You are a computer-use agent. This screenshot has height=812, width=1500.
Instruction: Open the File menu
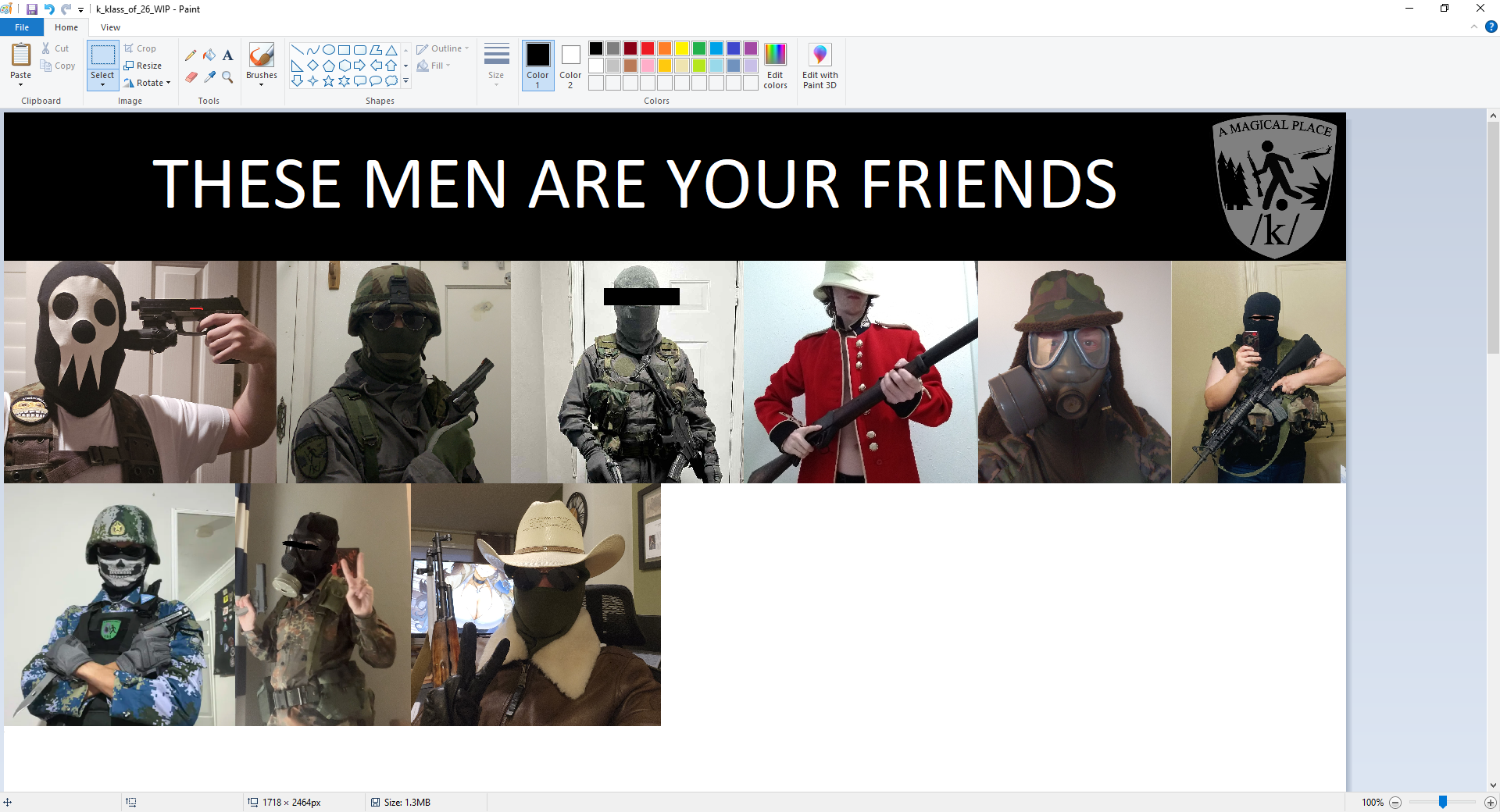point(22,27)
